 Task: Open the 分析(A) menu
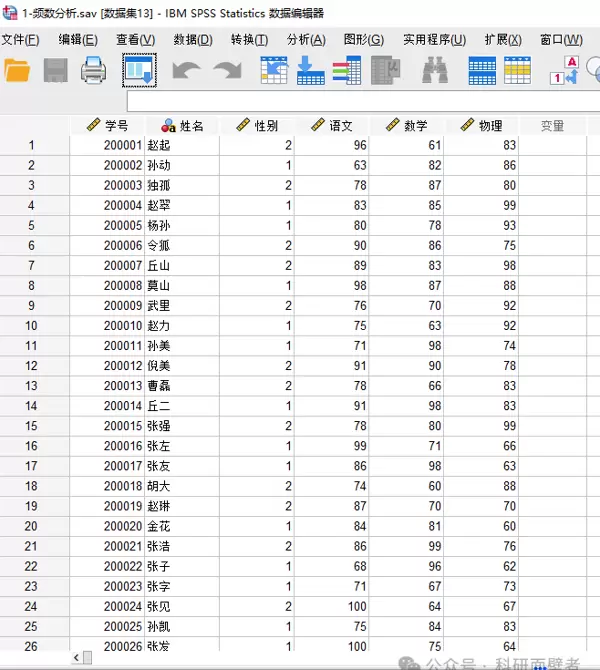(306, 40)
